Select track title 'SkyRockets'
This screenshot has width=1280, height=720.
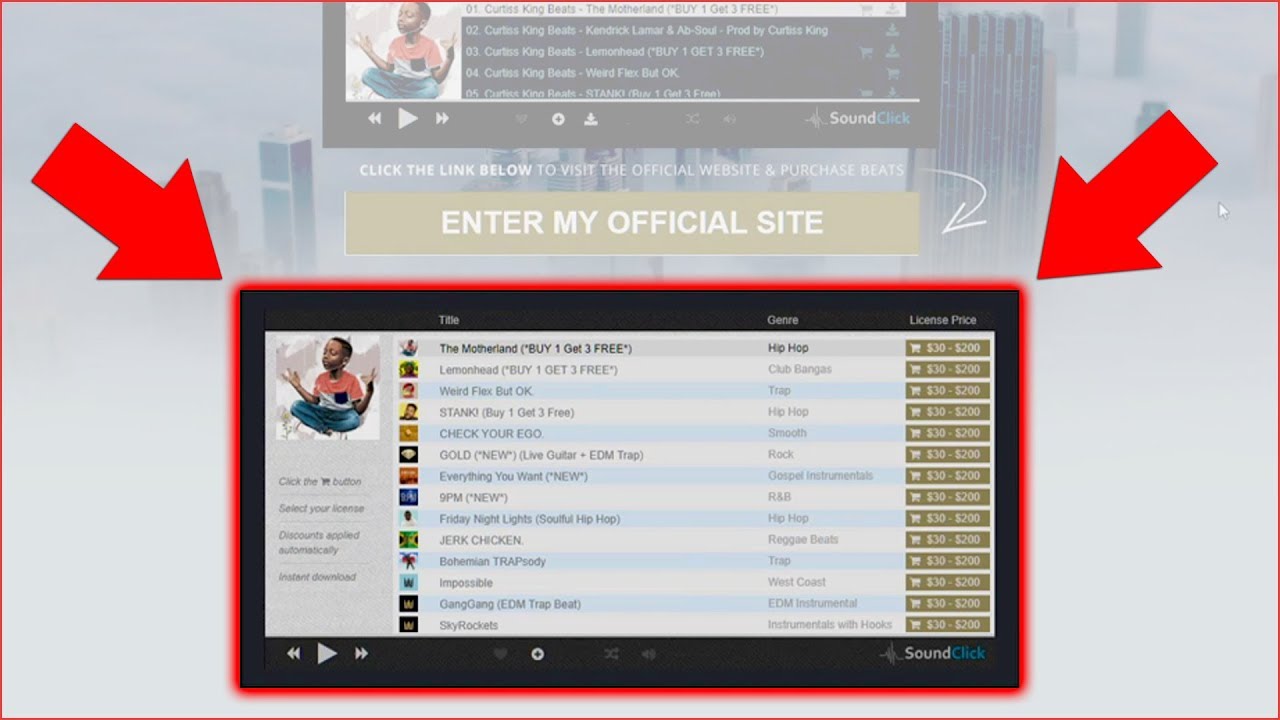point(468,625)
